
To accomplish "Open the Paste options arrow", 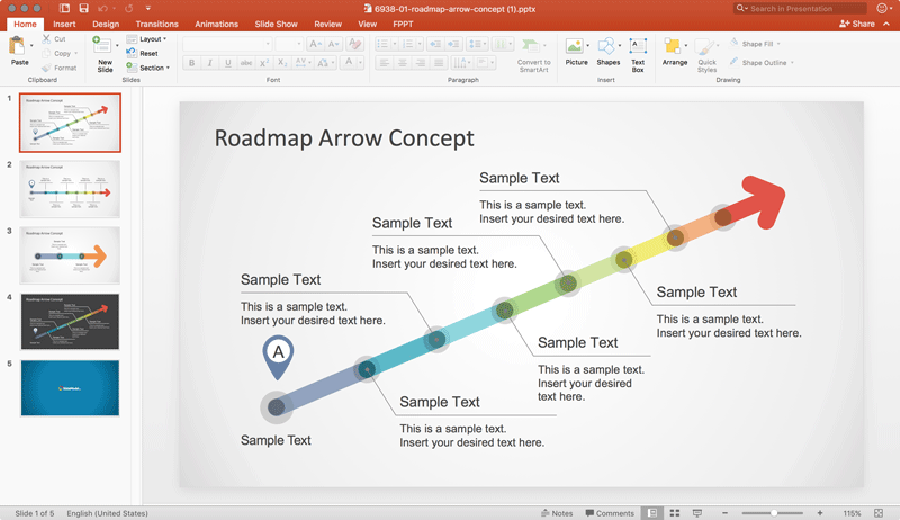I will [32, 45].
